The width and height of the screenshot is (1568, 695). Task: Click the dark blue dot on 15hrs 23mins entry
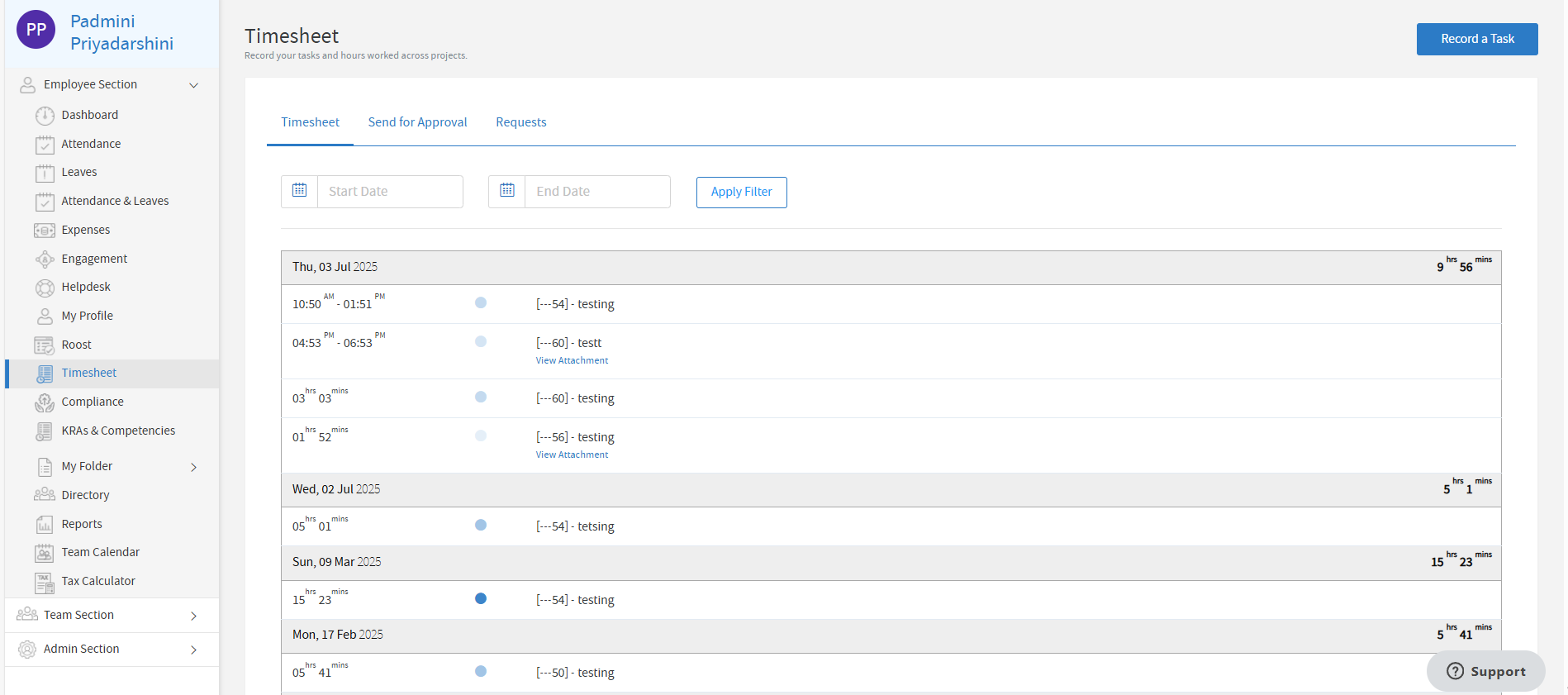click(x=481, y=599)
